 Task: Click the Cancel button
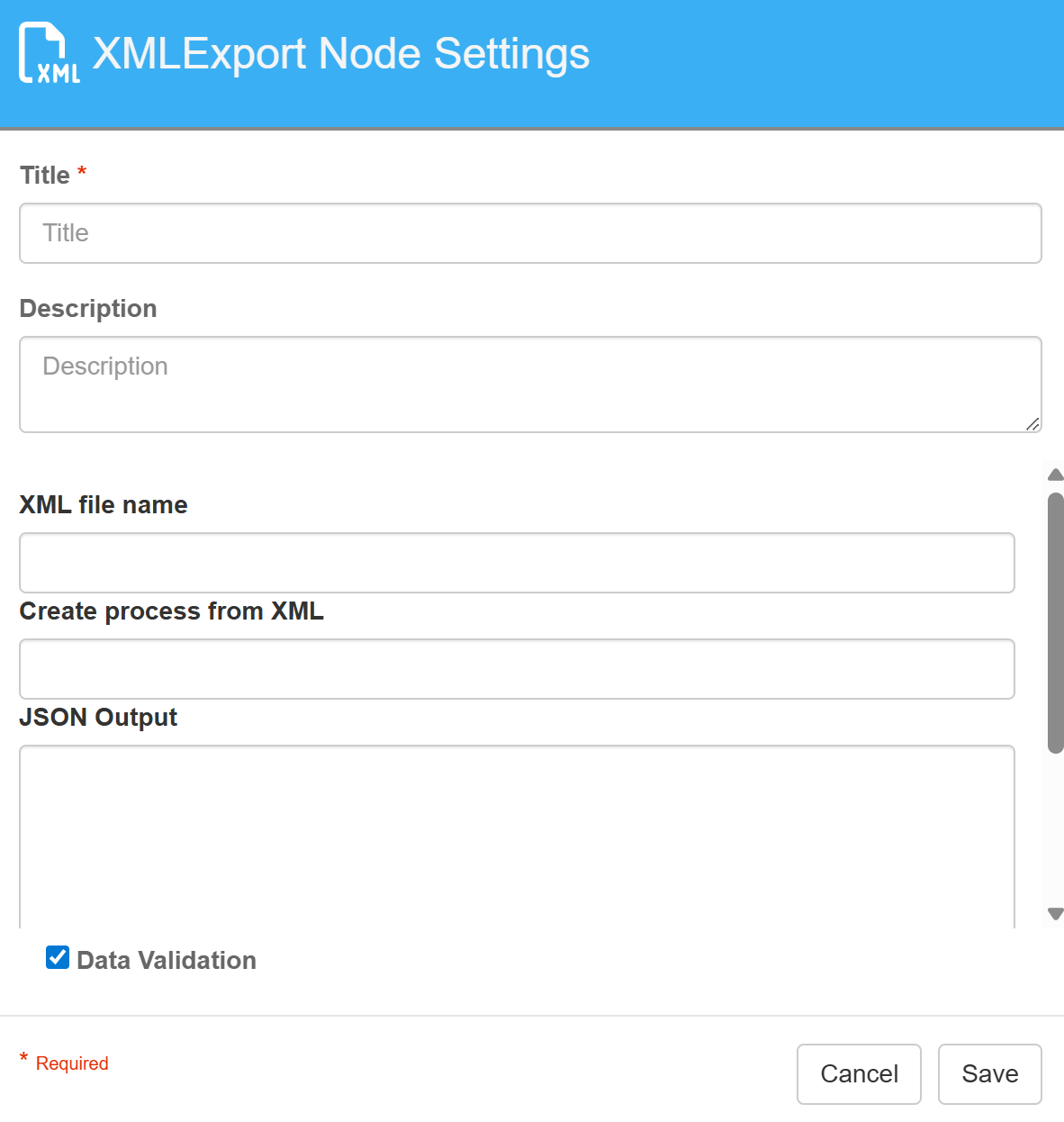(x=859, y=1073)
